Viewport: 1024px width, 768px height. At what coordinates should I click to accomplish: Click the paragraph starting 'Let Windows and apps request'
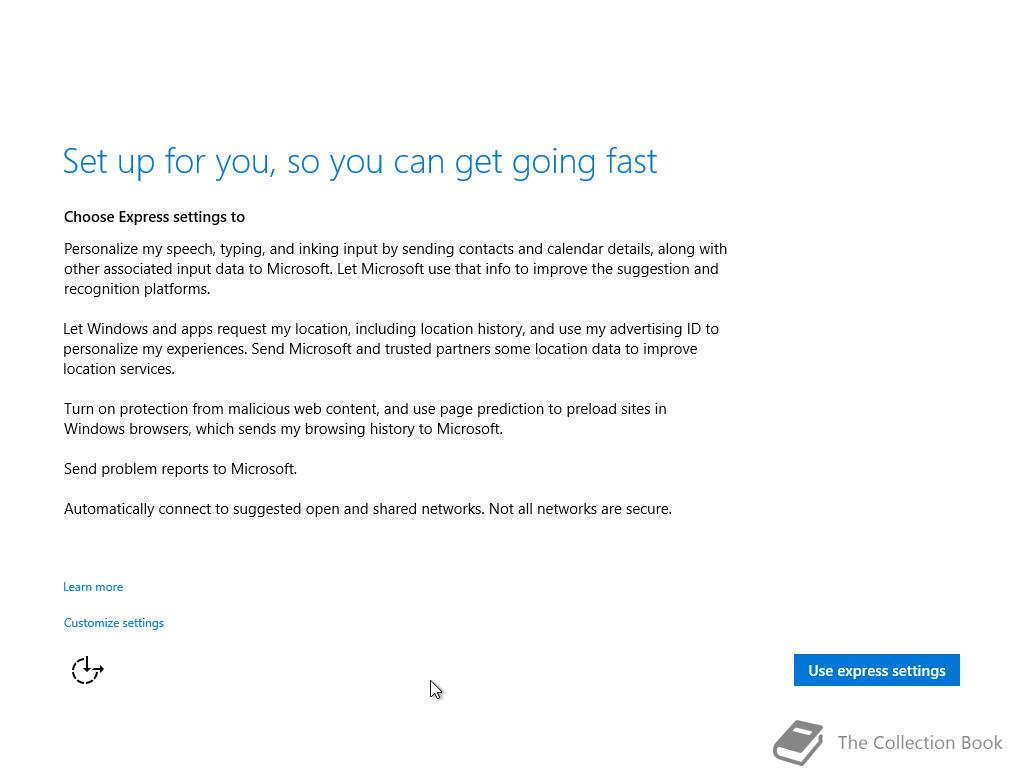coord(391,349)
